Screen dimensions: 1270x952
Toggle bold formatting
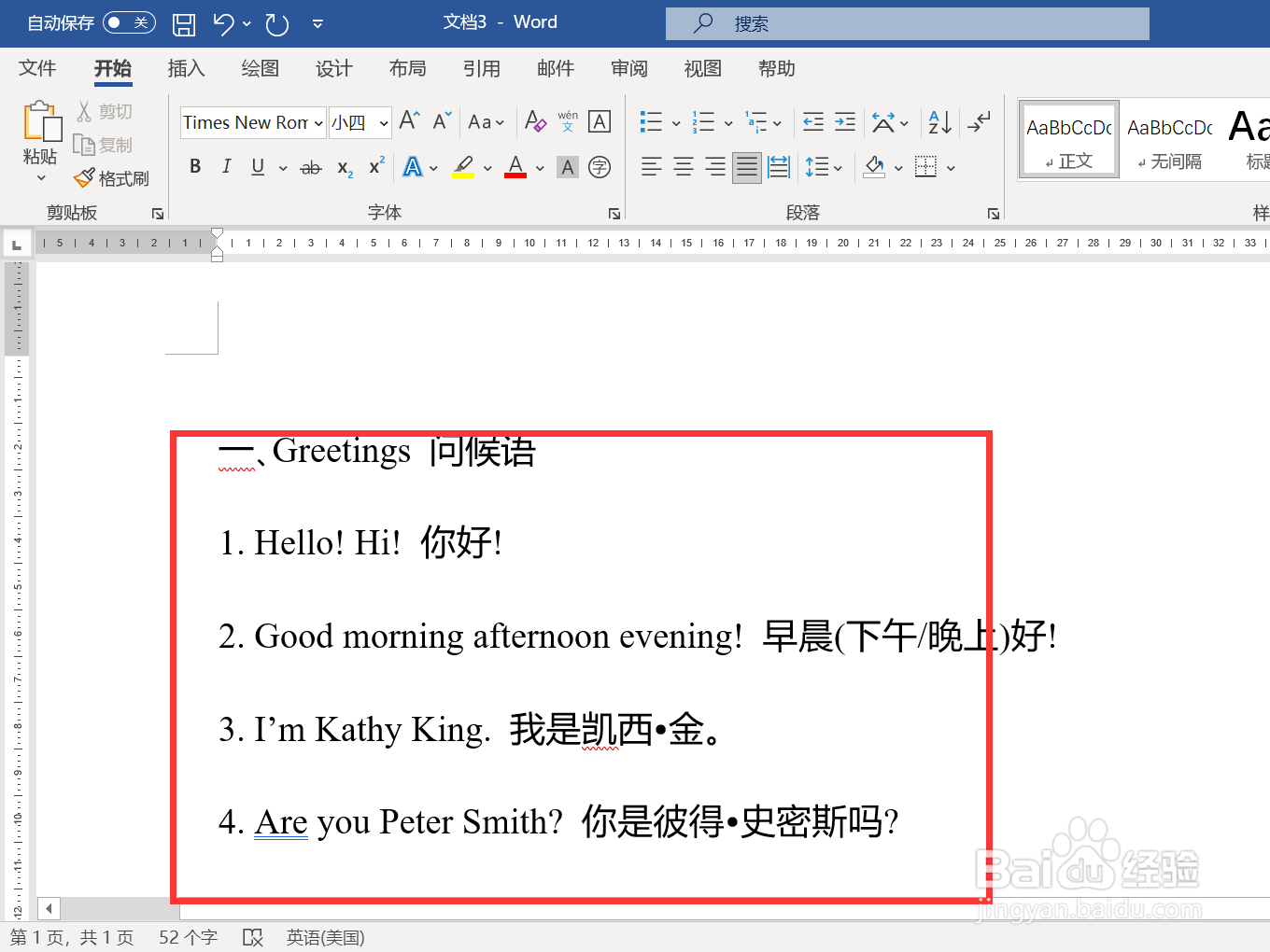coord(195,167)
